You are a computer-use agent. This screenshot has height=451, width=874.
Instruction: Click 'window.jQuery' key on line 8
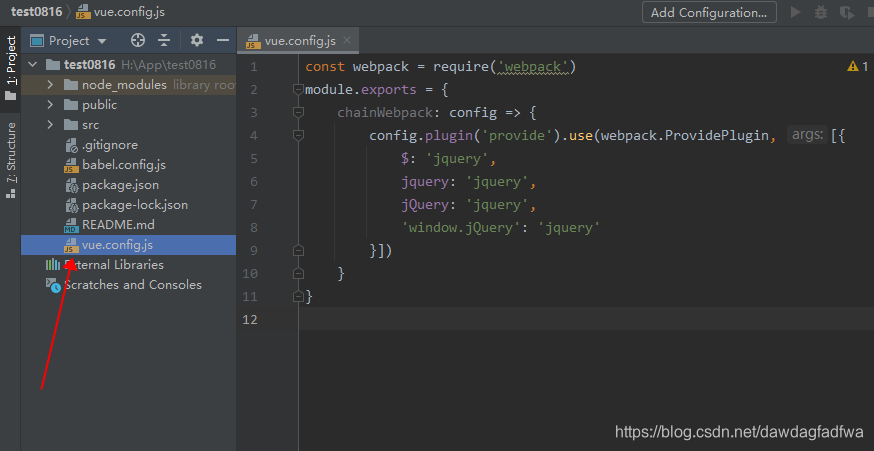click(x=462, y=227)
